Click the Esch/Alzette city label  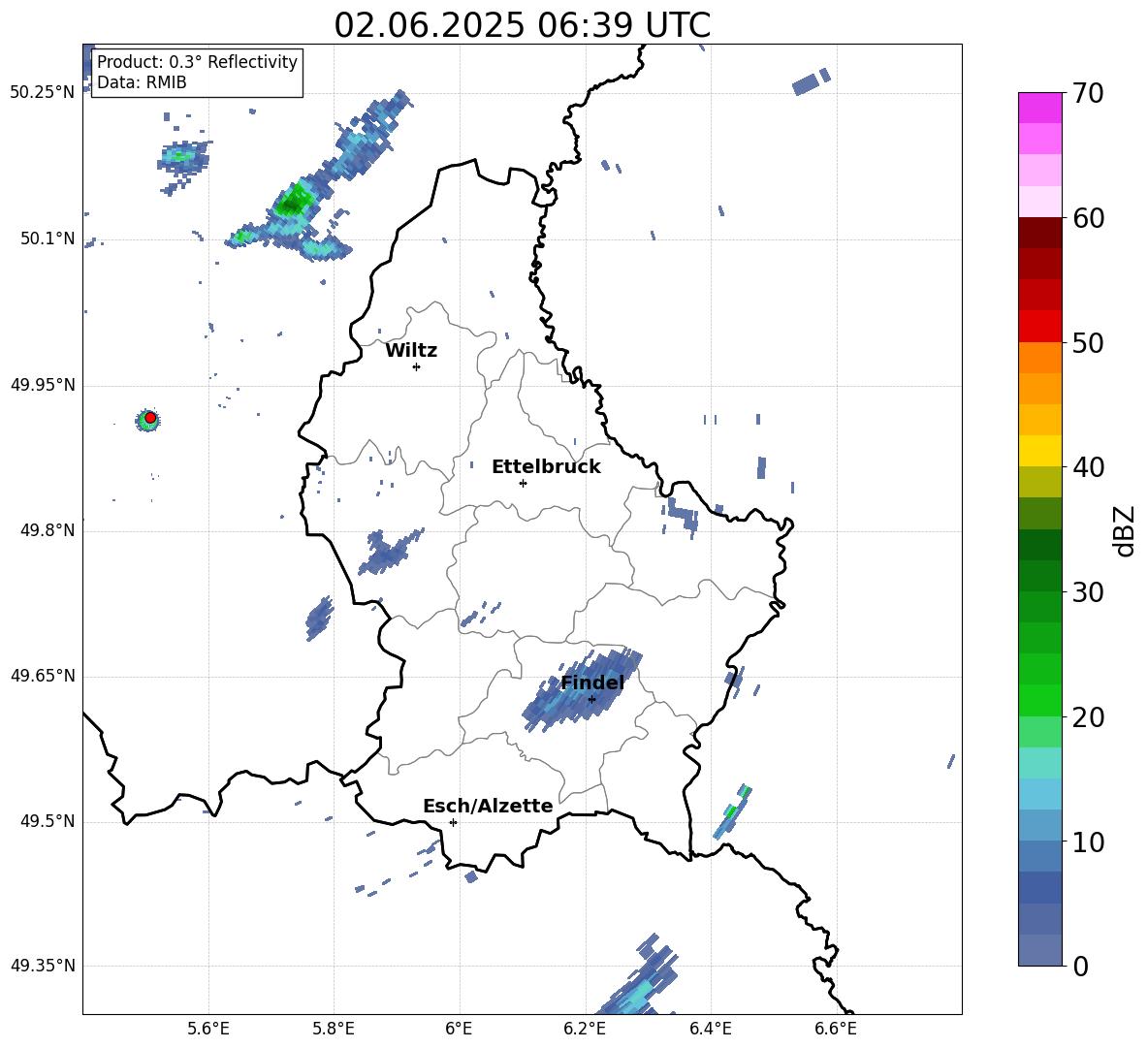click(x=489, y=806)
